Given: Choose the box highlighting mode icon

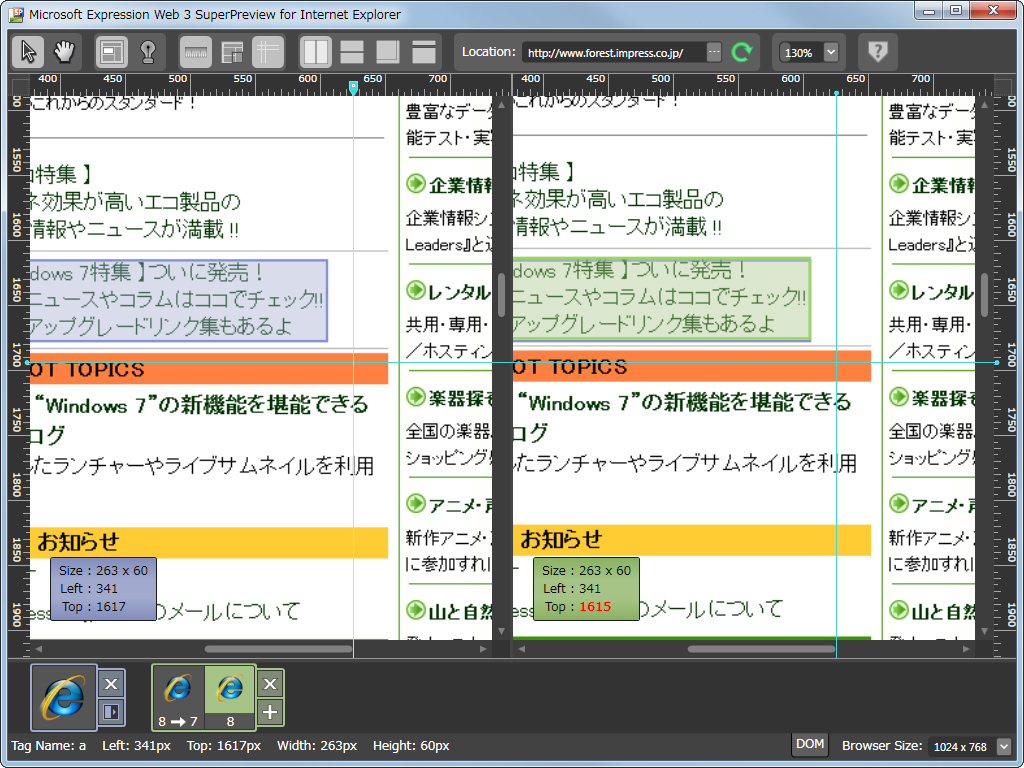Looking at the screenshot, I should tap(112, 52).
